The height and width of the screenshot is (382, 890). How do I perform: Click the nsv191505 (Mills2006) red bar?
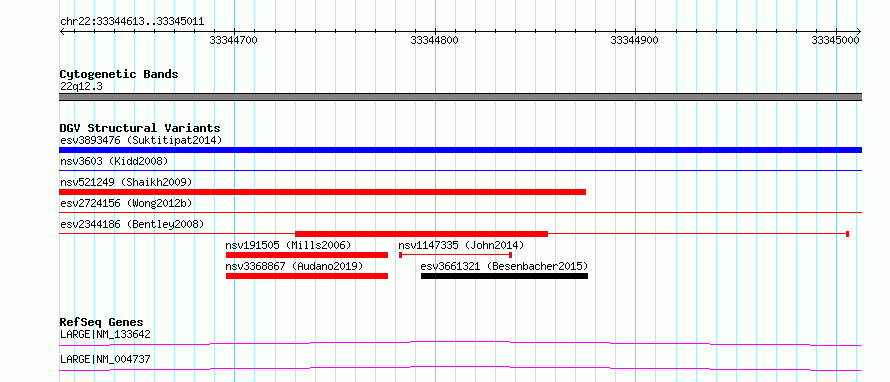[x=307, y=255]
